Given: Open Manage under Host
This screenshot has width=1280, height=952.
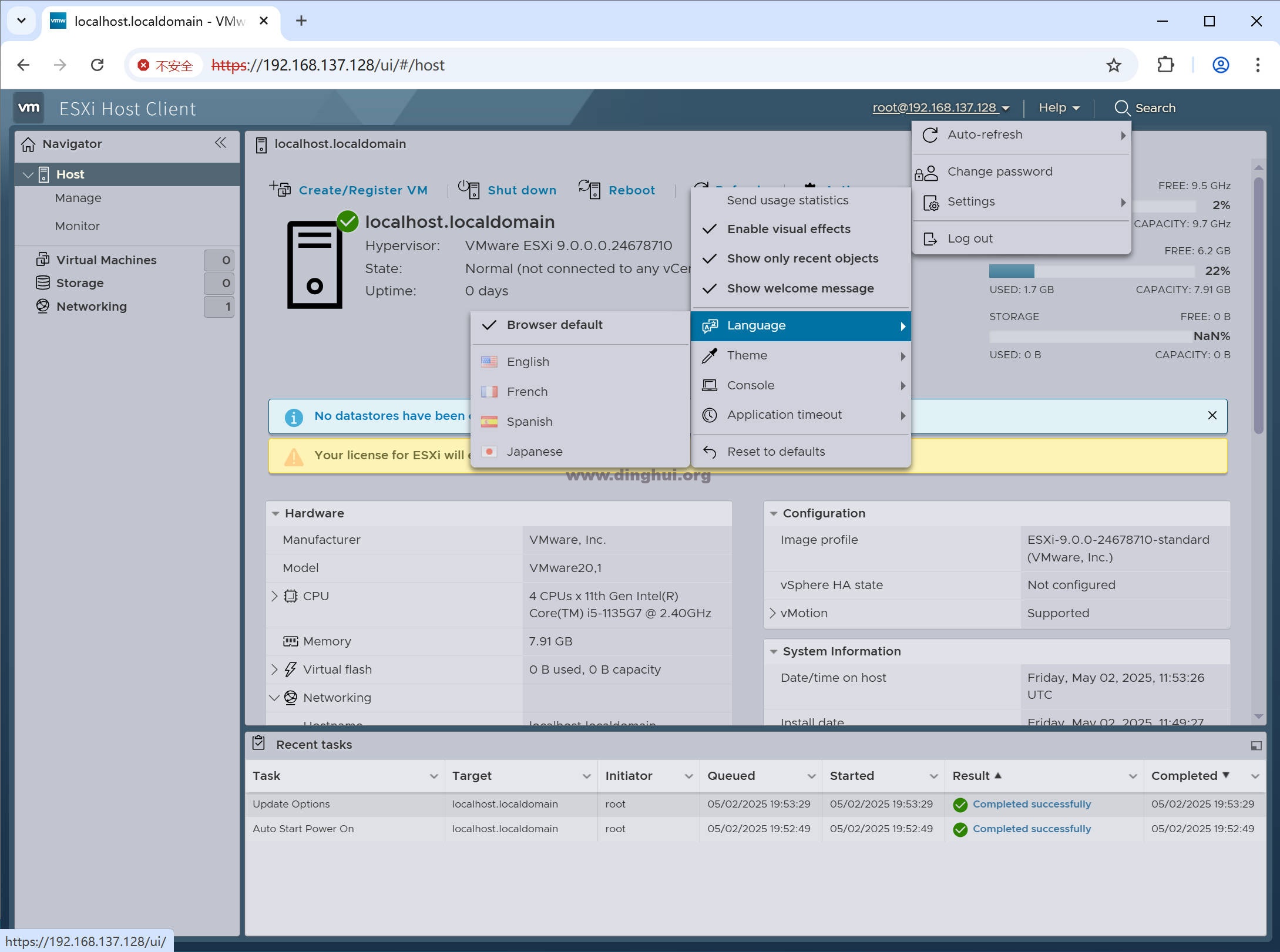Looking at the screenshot, I should pos(78,198).
